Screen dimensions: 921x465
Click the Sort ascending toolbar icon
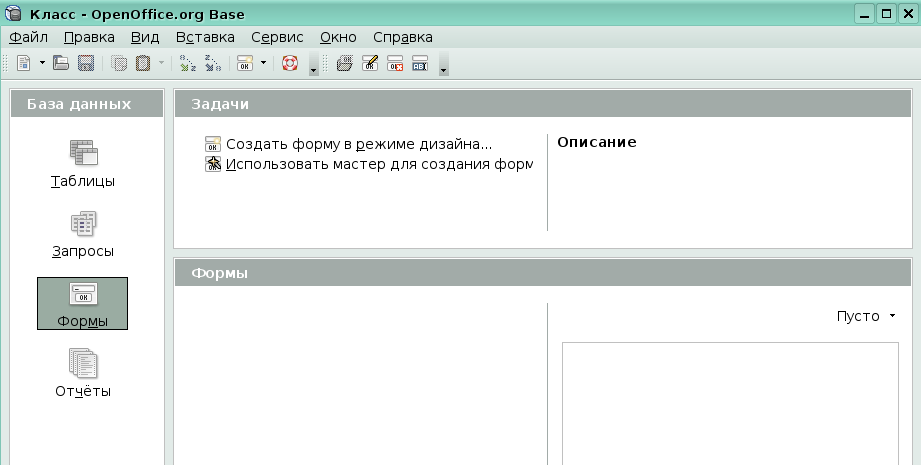pos(186,63)
